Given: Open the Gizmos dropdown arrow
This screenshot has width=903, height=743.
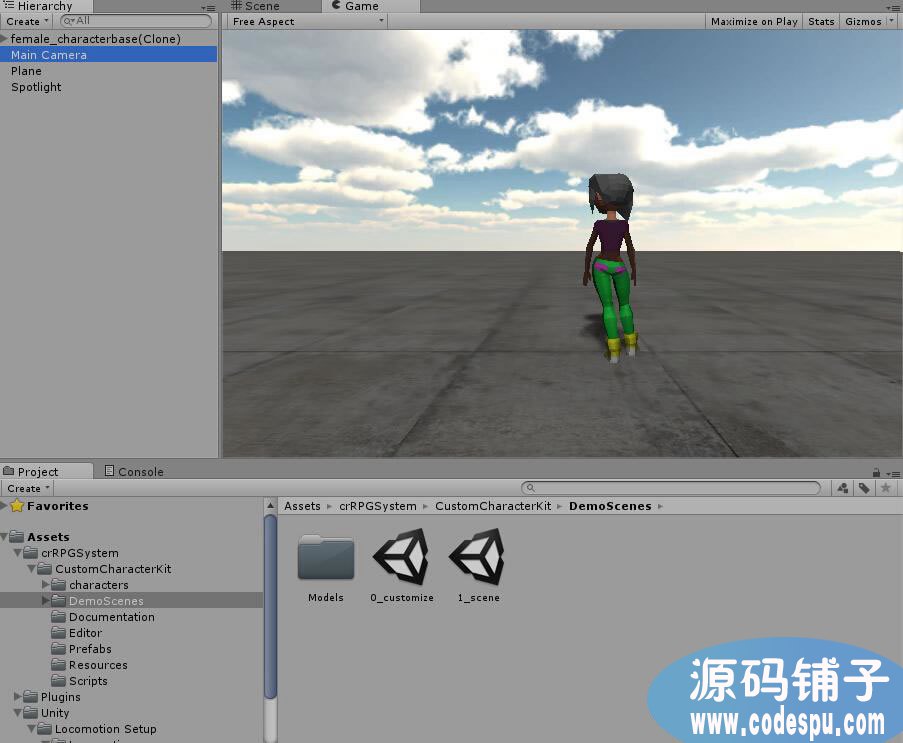Looking at the screenshot, I should 892,21.
